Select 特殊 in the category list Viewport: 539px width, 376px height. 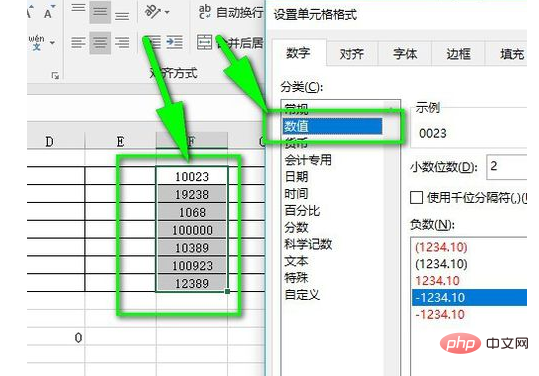[296, 278]
